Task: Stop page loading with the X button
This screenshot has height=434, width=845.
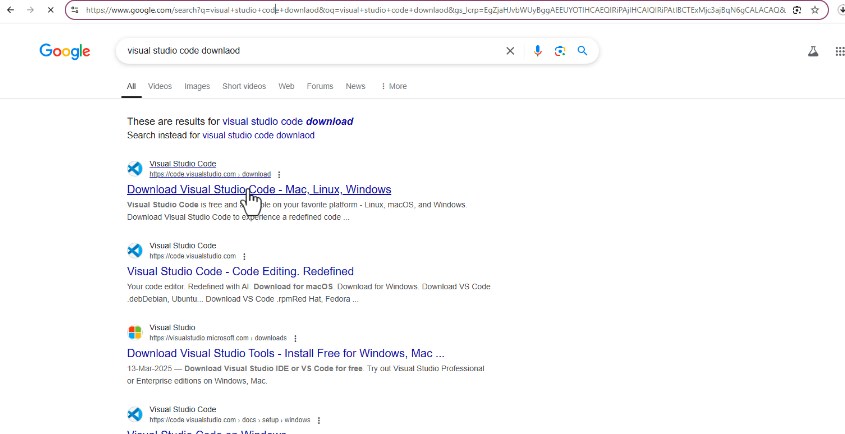Action: (50, 10)
